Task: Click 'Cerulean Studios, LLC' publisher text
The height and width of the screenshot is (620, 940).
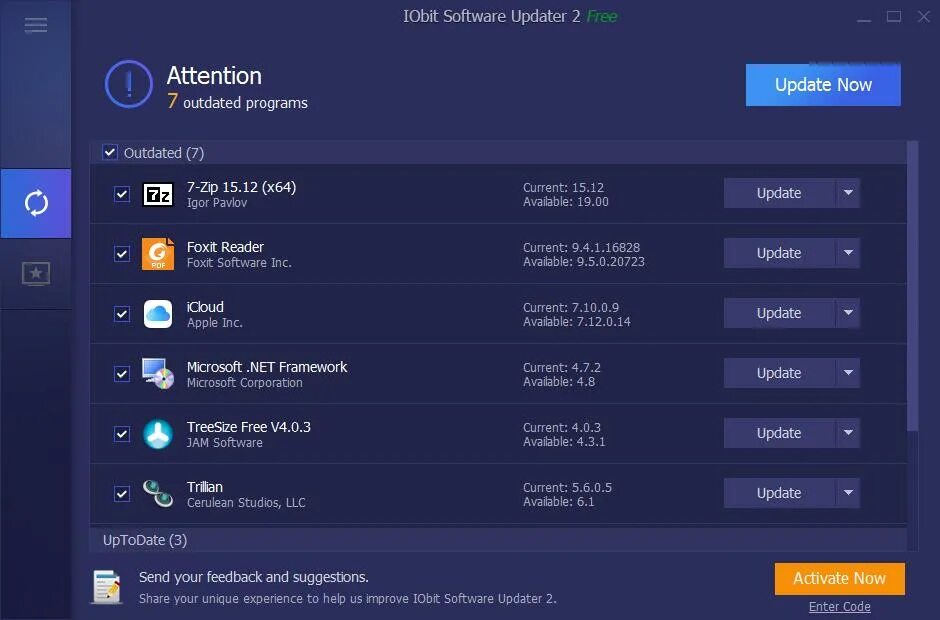Action: (x=246, y=502)
